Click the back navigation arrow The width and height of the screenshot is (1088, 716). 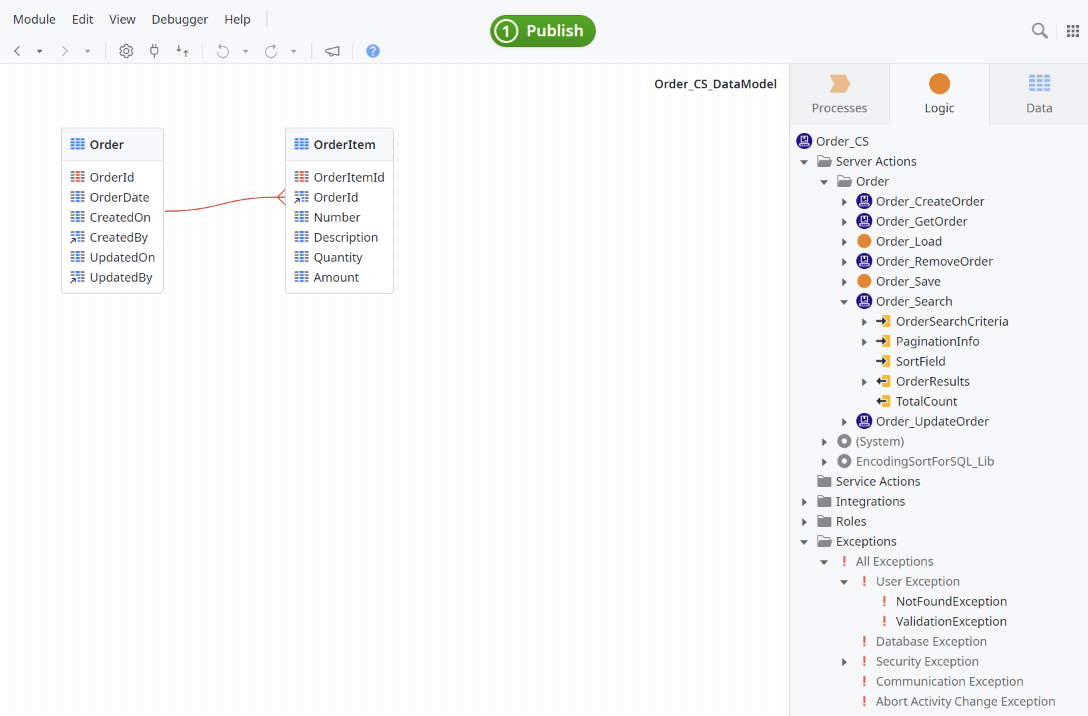[x=17, y=51]
